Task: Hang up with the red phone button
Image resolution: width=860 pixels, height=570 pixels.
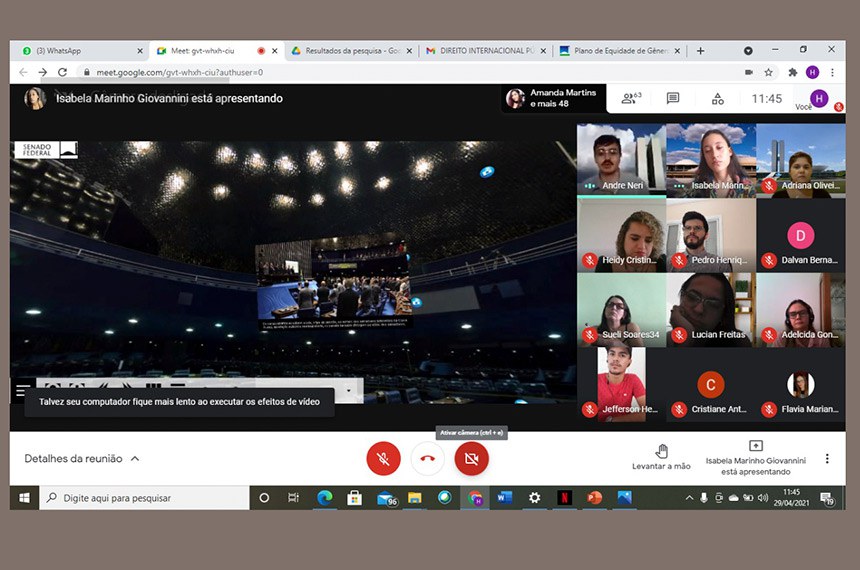Action: [x=427, y=458]
